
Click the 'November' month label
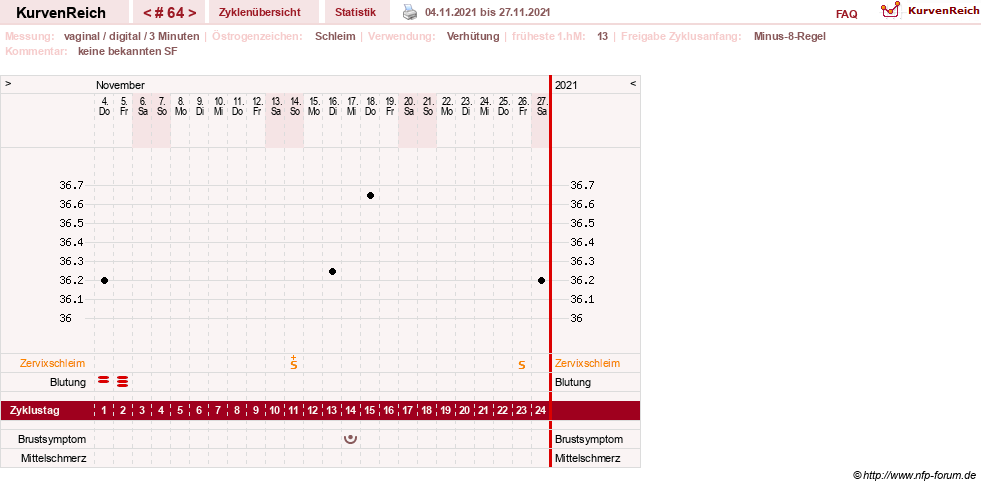[120, 85]
